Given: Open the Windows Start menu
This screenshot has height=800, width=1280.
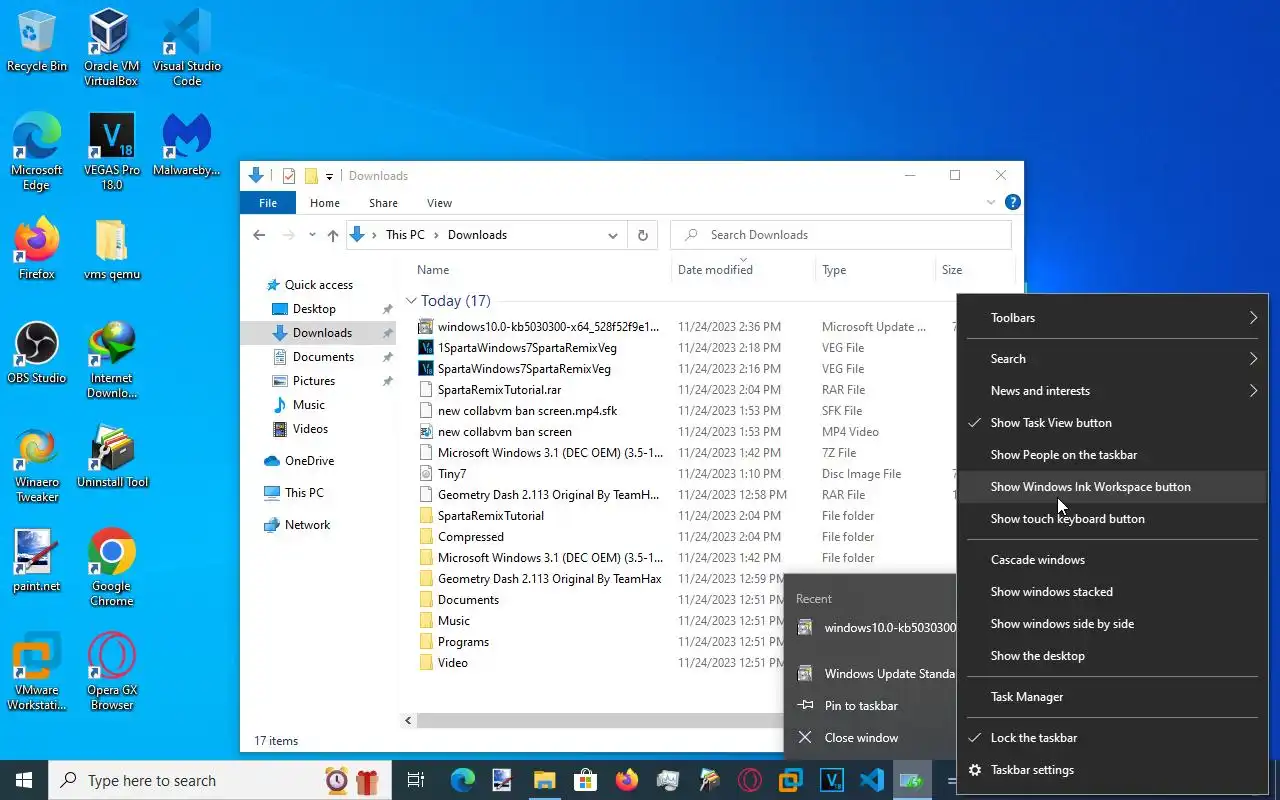Looking at the screenshot, I should pos(24,780).
